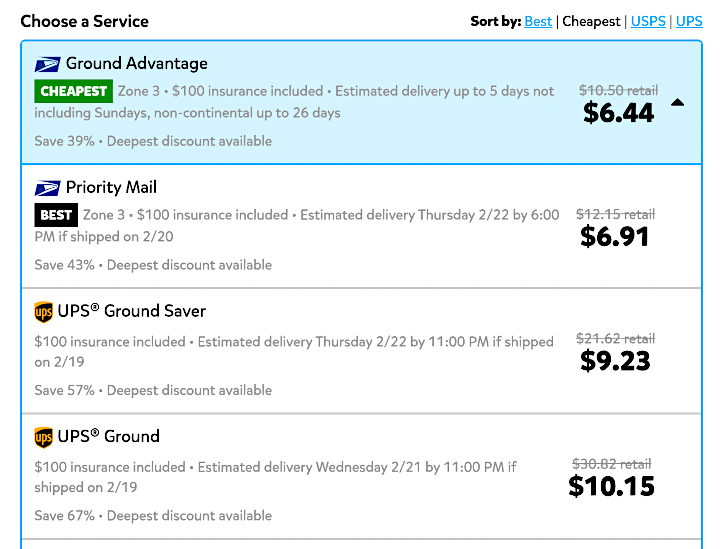Select the UPS Ground Saver service title
Viewport: 720px width, 549px height.
coord(131,311)
